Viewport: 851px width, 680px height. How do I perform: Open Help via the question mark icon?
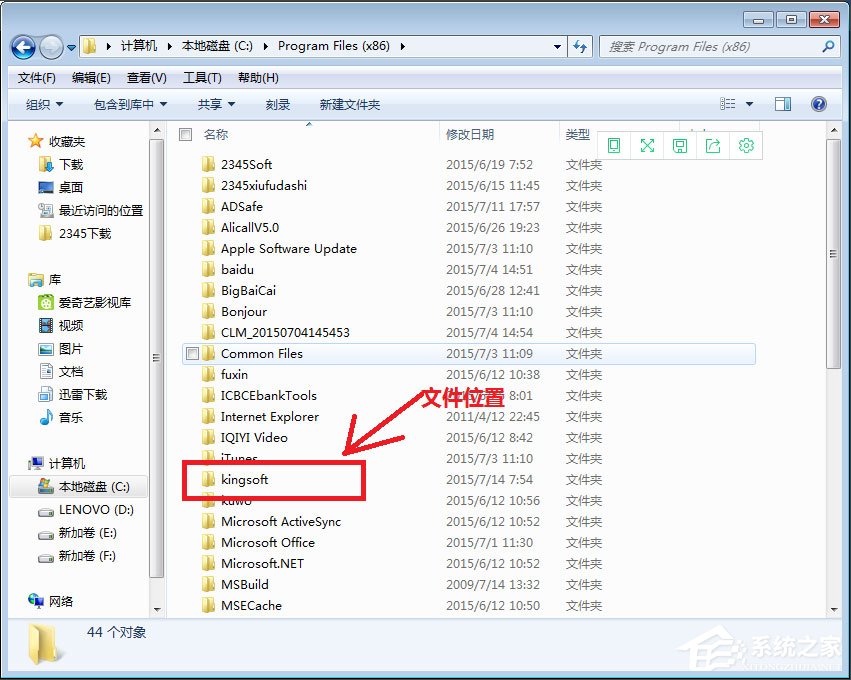click(819, 103)
